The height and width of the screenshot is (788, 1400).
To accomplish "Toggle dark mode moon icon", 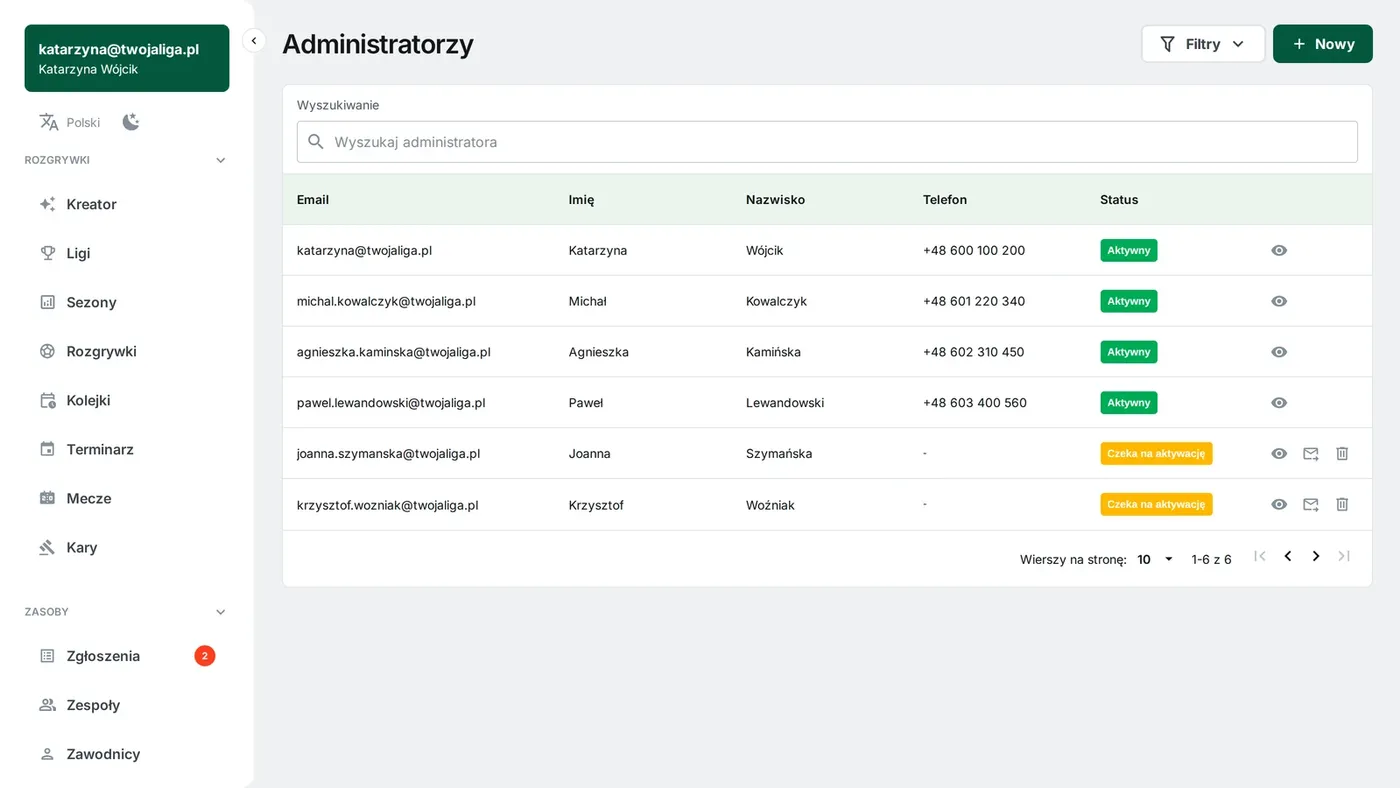I will (x=131, y=122).
